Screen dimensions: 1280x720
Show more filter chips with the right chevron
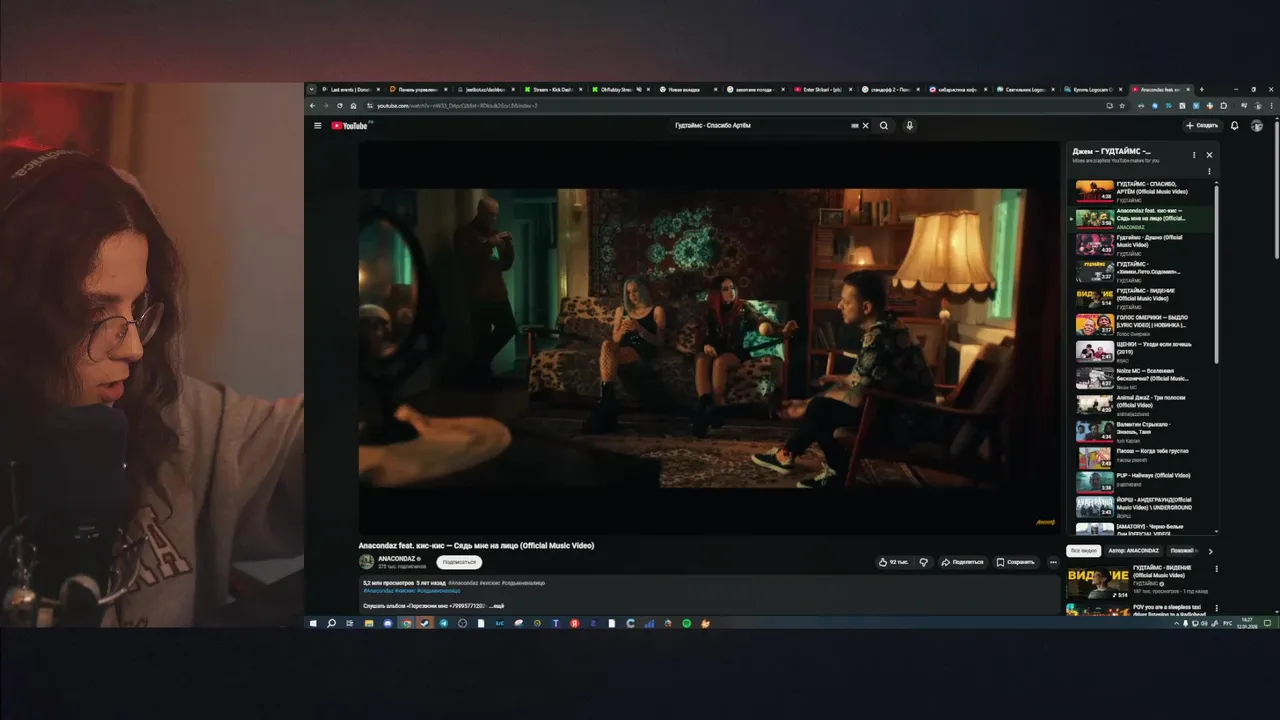click(x=1210, y=551)
